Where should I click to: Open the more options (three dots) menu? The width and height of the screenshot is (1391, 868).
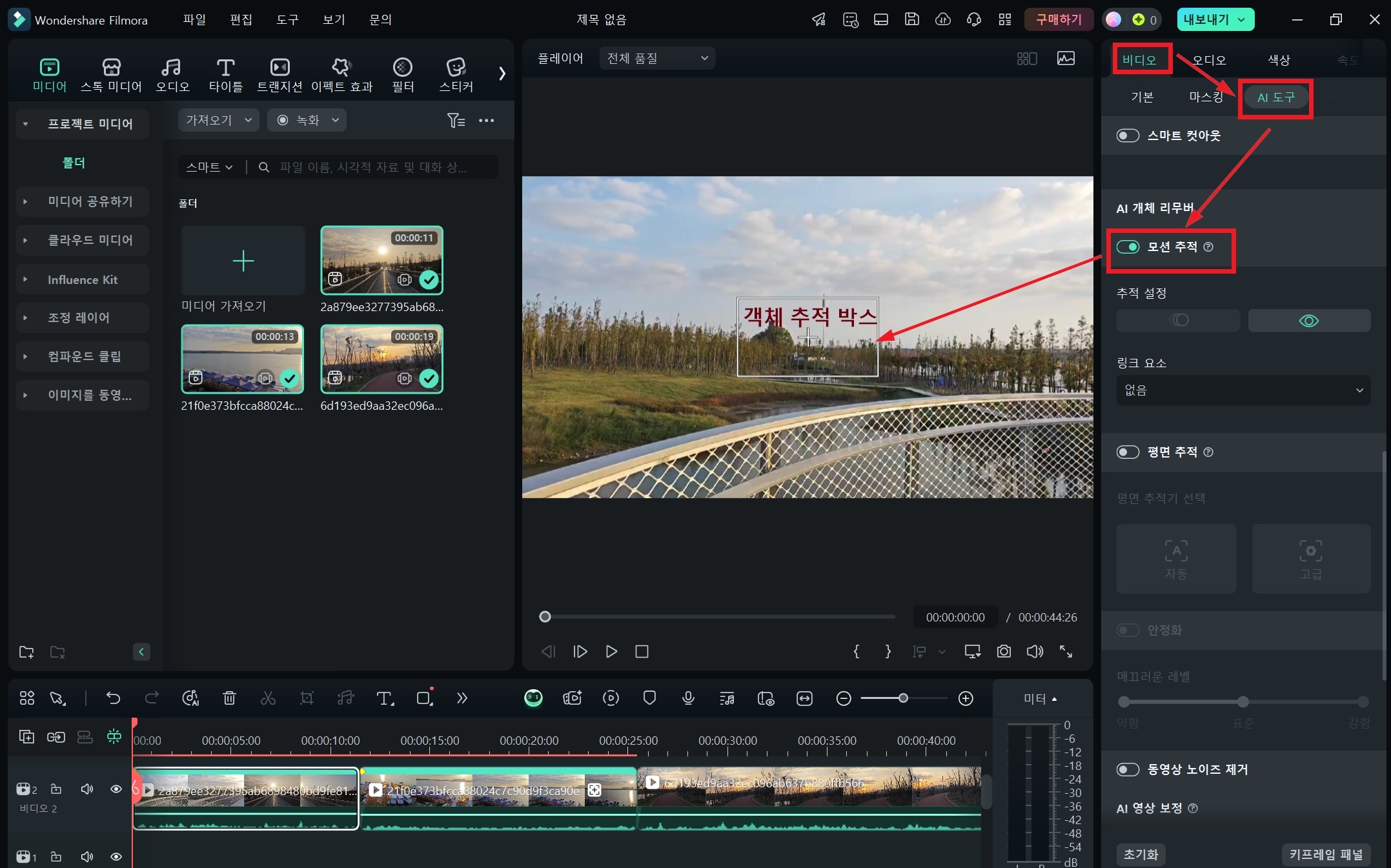[x=486, y=120]
